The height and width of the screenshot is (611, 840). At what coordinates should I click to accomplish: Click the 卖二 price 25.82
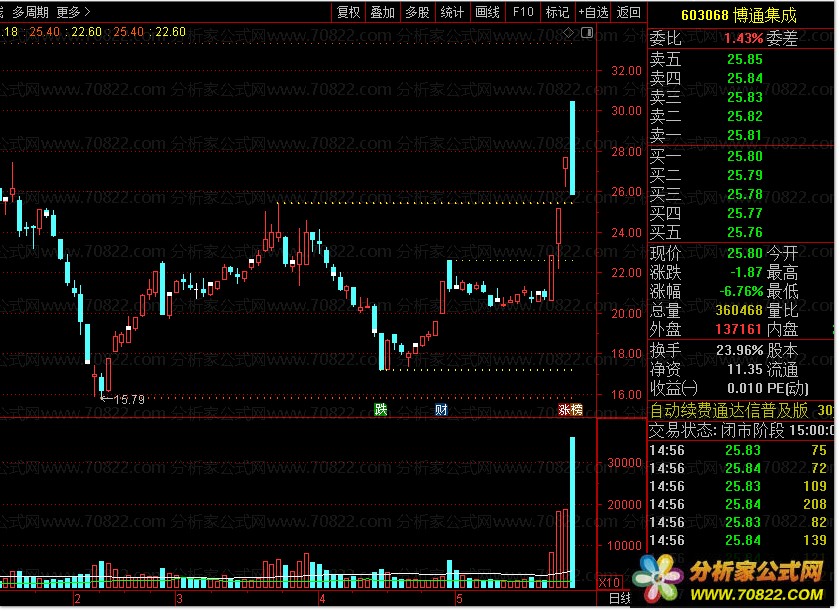(x=745, y=116)
